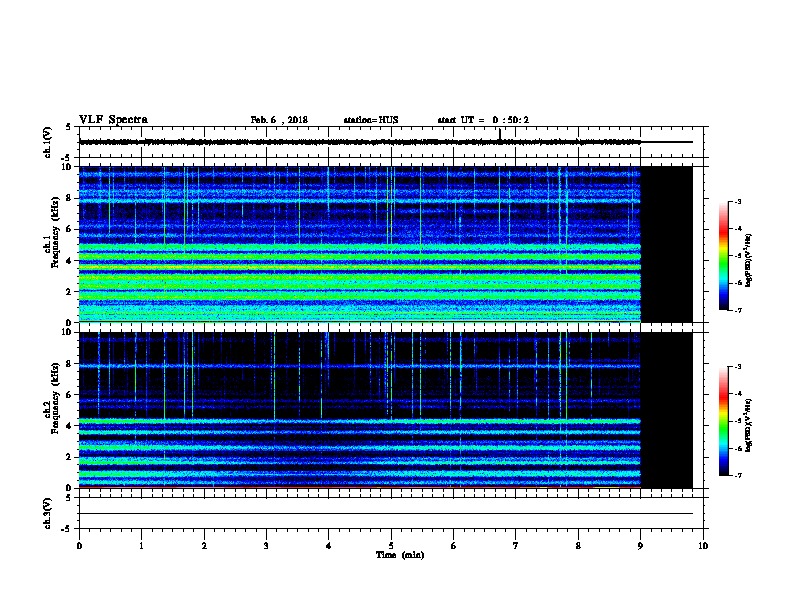Click the "6" kHz tick on ch.1 spectrogram
The image size is (792, 612).
click(x=70, y=229)
